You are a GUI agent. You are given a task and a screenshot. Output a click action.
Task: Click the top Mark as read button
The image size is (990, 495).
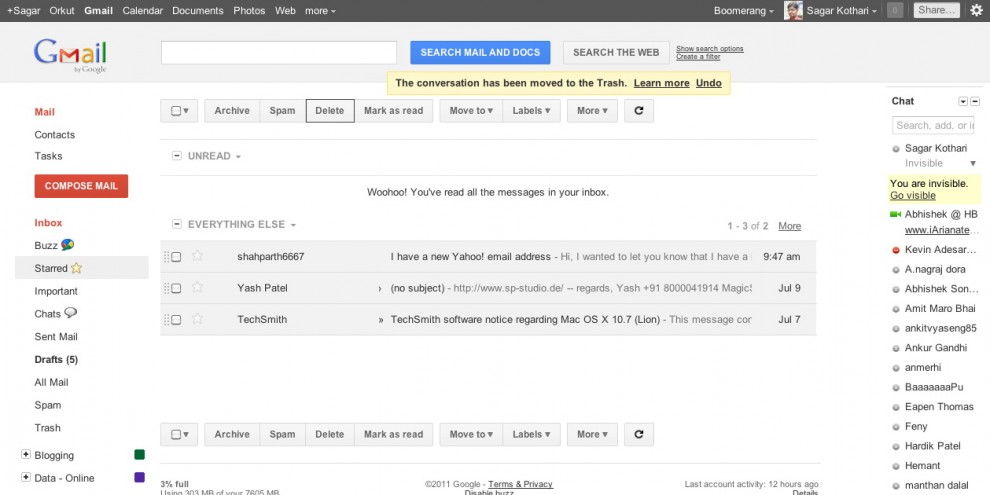tap(393, 110)
